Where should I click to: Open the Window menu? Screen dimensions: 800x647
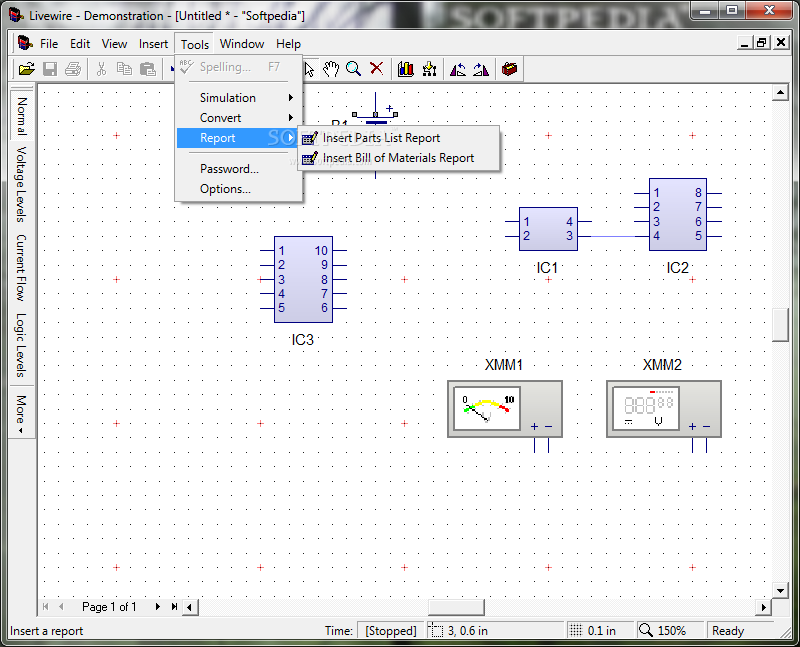point(242,44)
